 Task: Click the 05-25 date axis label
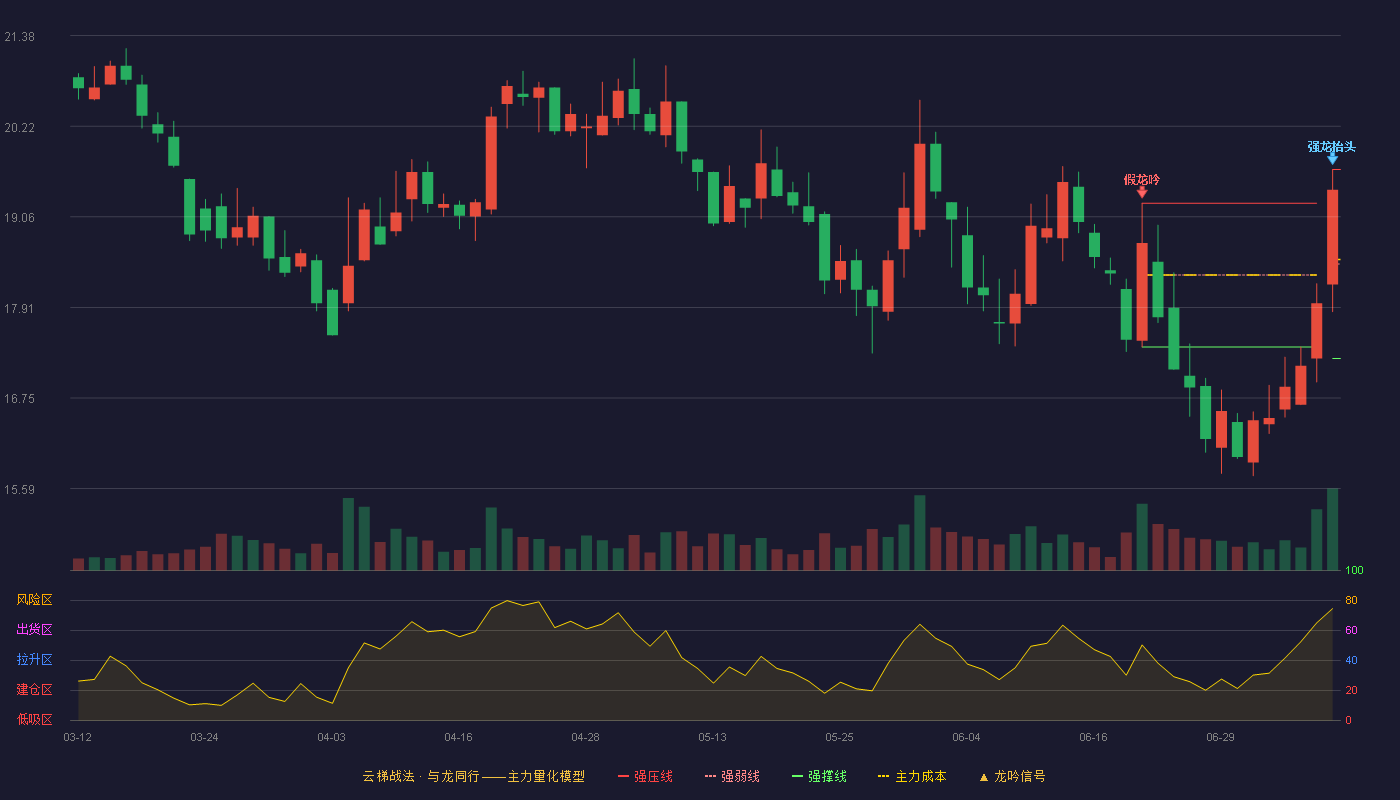[839, 737]
